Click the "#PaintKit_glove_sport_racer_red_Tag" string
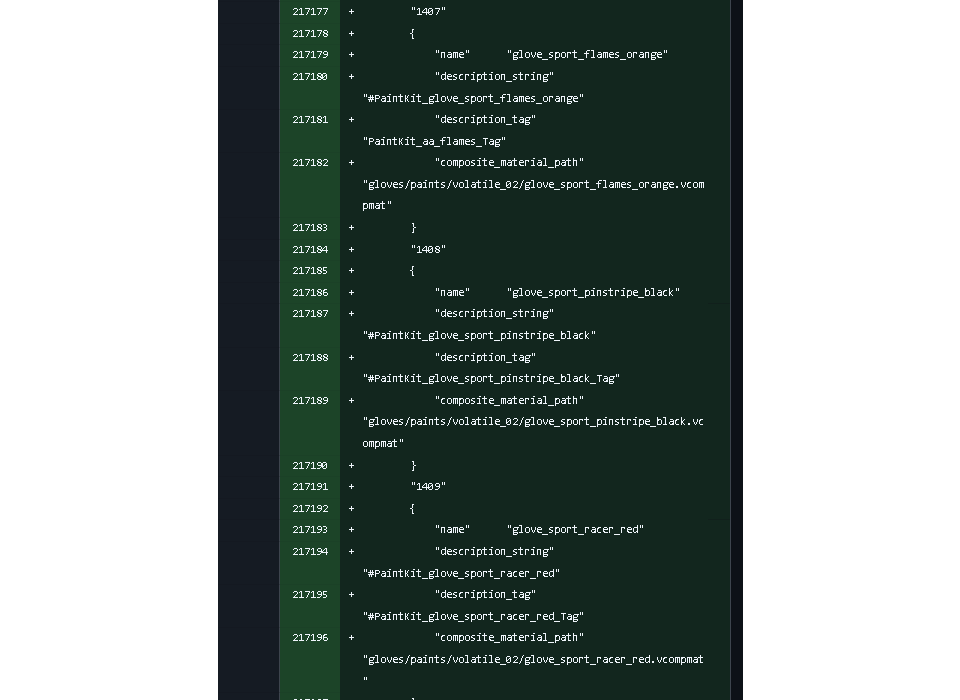This screenshot has width=960, height=700. (x=473, y=617)
